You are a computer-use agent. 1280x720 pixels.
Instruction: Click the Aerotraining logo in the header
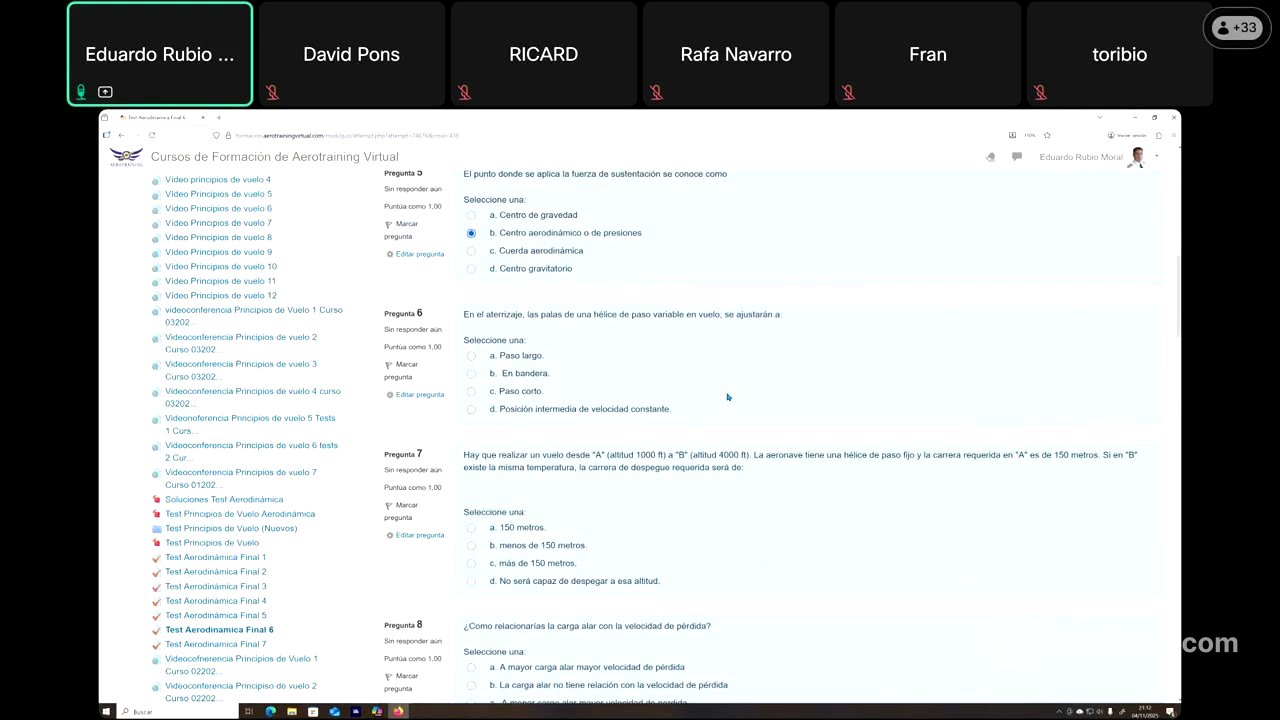[126, 157]
